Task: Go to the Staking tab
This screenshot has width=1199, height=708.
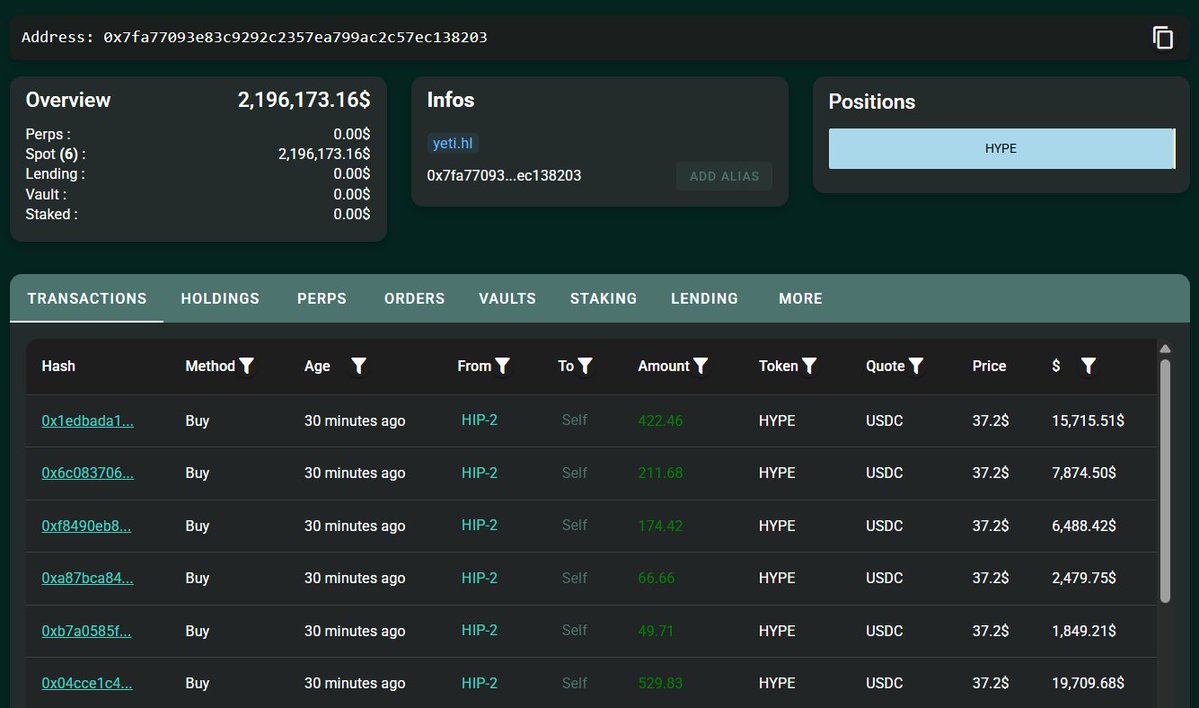Action: click(603, 298)
